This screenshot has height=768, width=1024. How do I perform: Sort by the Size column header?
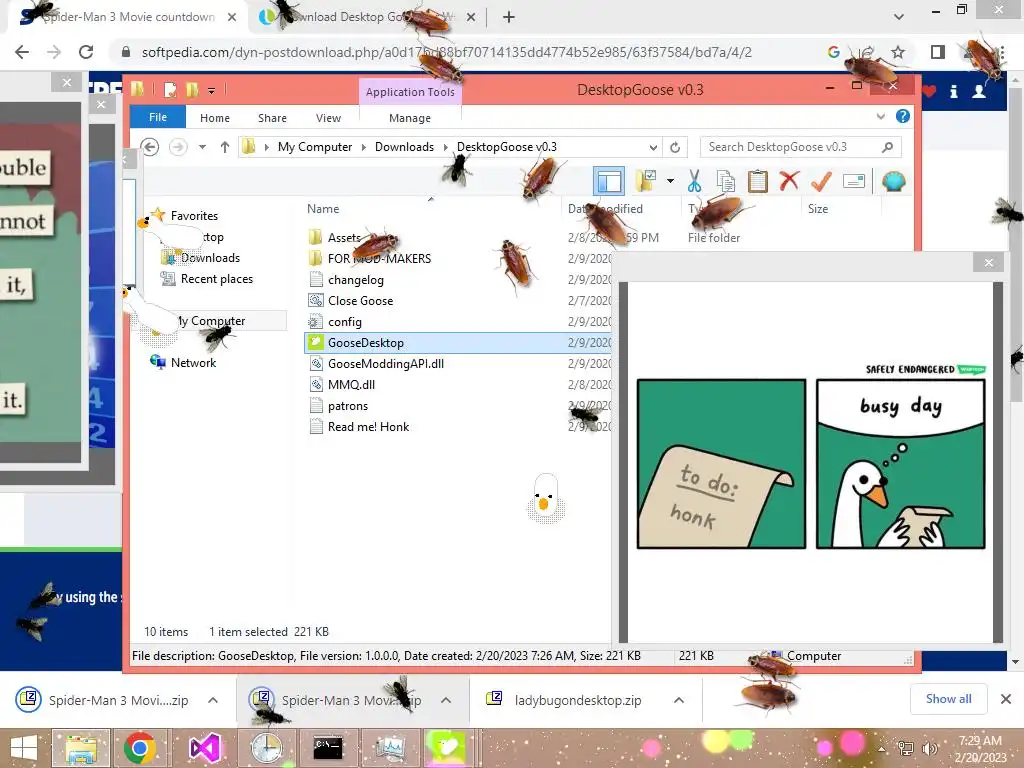pos(818,208)
